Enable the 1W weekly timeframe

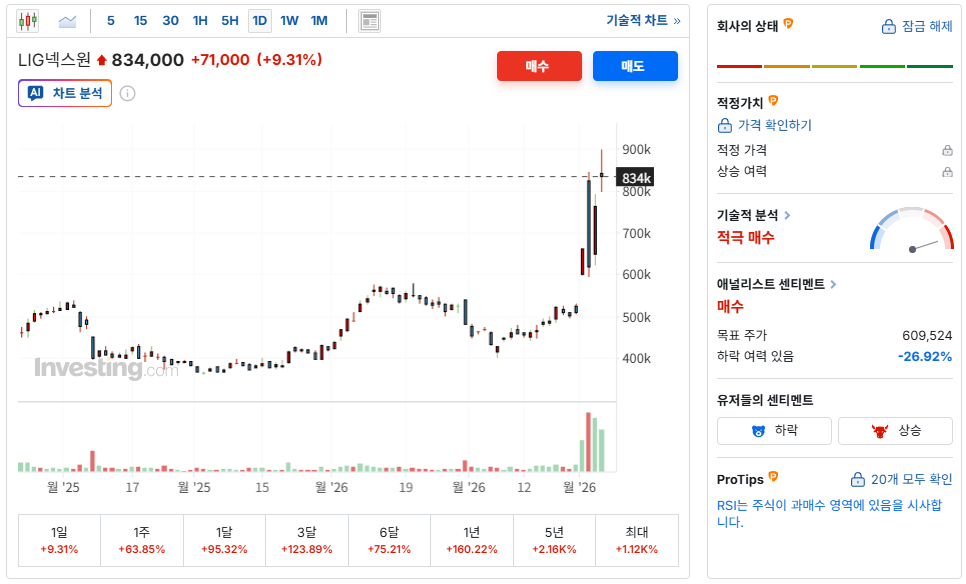click(289, 20)
